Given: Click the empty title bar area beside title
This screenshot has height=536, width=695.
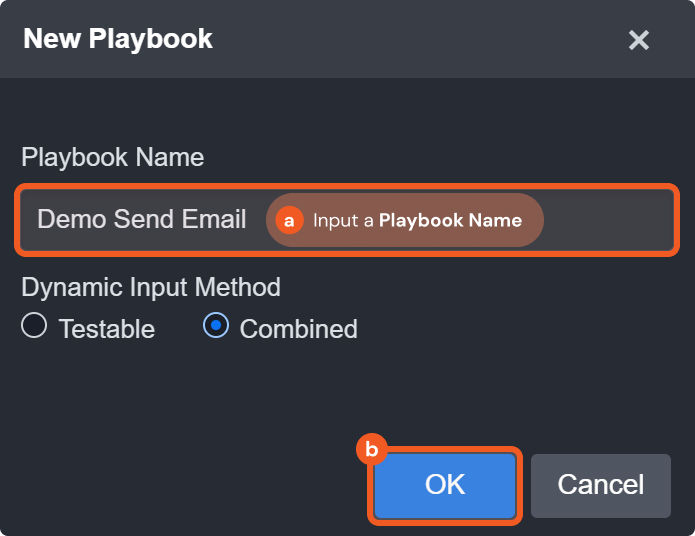Looking at the screenshot, I should coord(420,39).
